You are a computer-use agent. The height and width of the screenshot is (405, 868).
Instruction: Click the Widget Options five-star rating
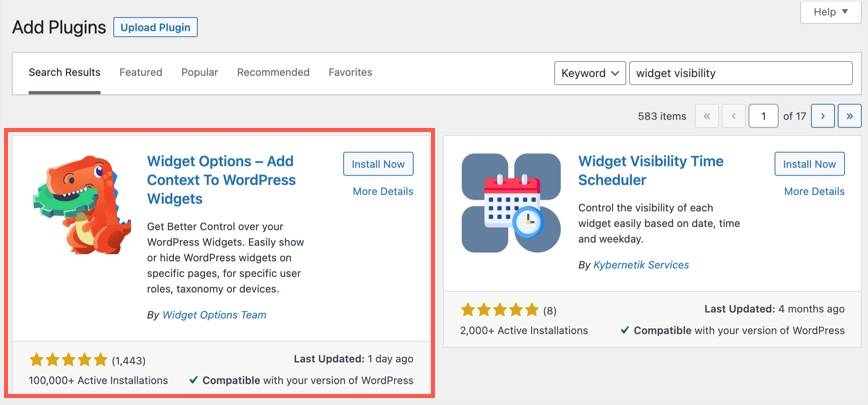click(68, 359)
